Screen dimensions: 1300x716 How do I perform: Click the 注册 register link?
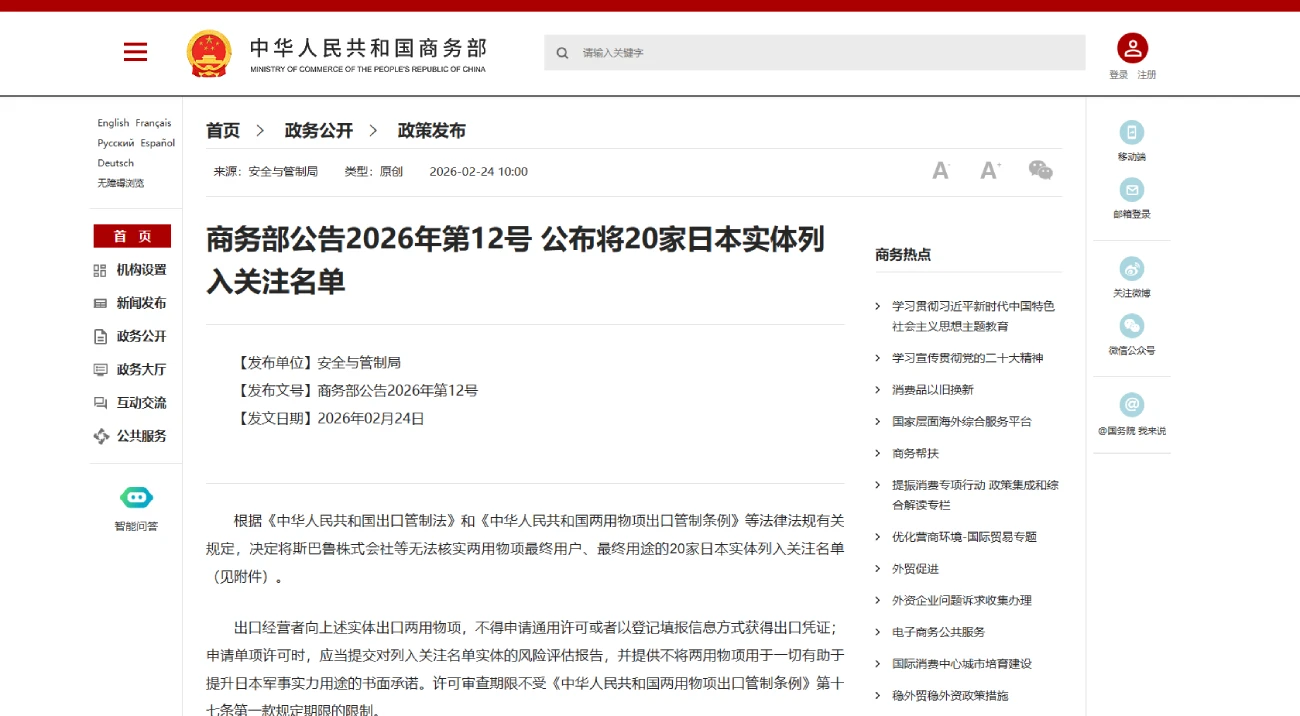tap(1146, 75)
